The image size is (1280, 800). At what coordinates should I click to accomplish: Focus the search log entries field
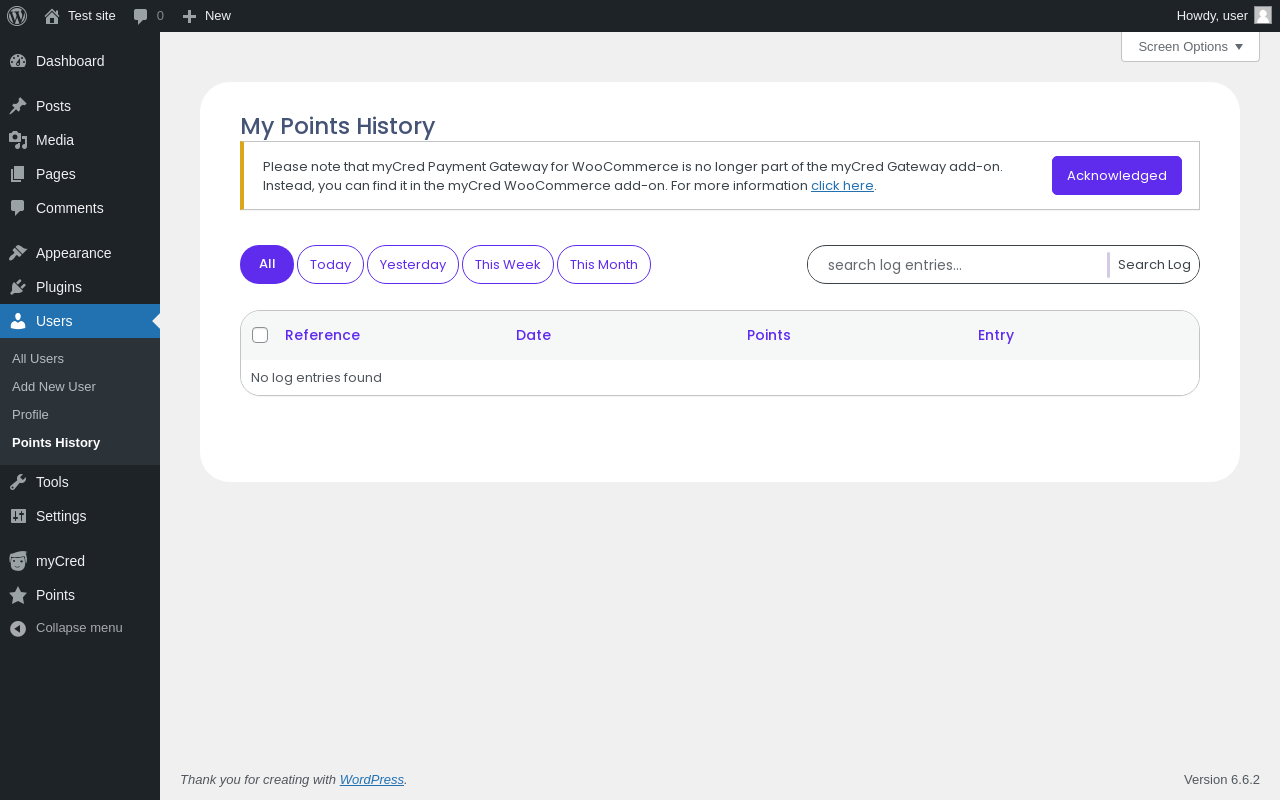pos(957,265)
